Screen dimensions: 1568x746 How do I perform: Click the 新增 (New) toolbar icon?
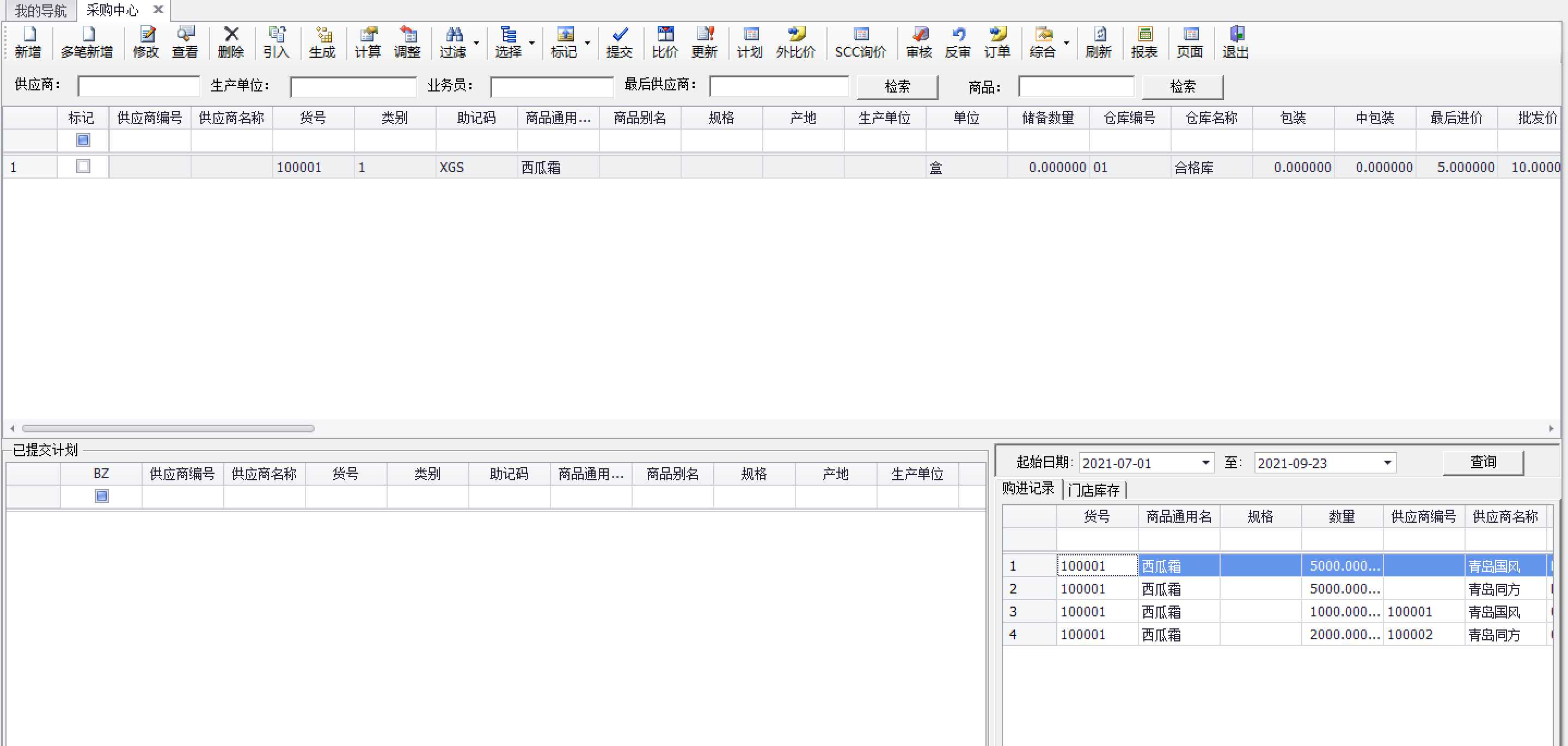coord(28,42)
